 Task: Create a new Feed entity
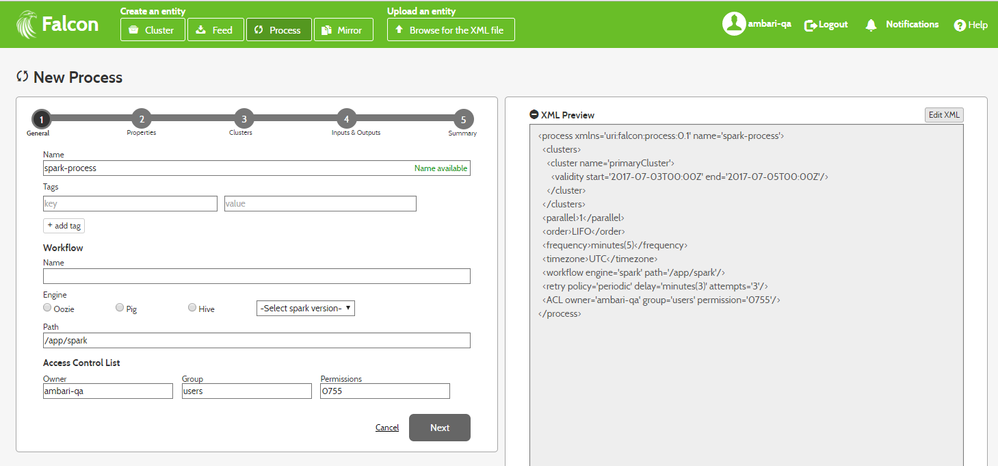point(215,30)
